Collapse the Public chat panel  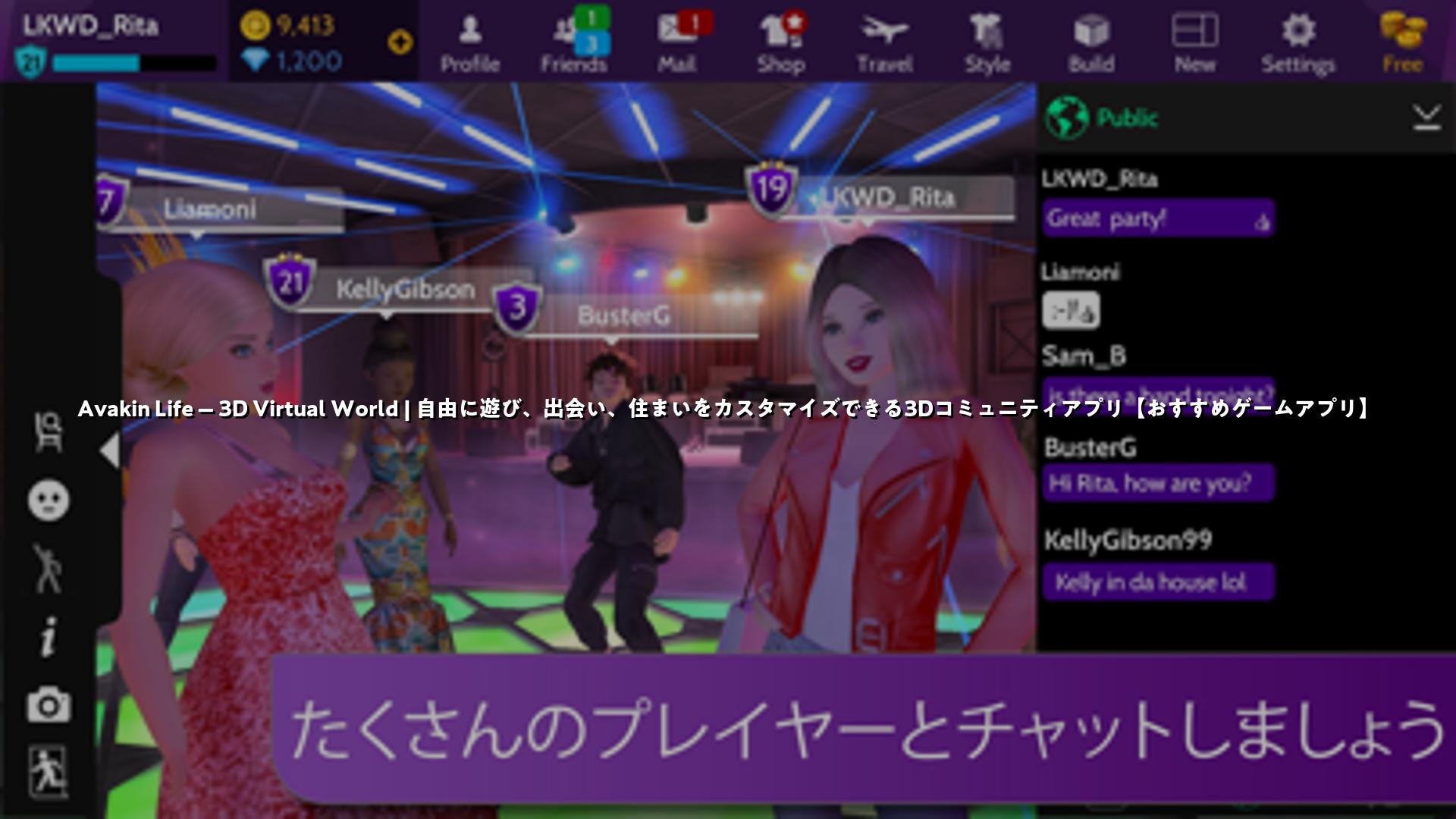1426,118
